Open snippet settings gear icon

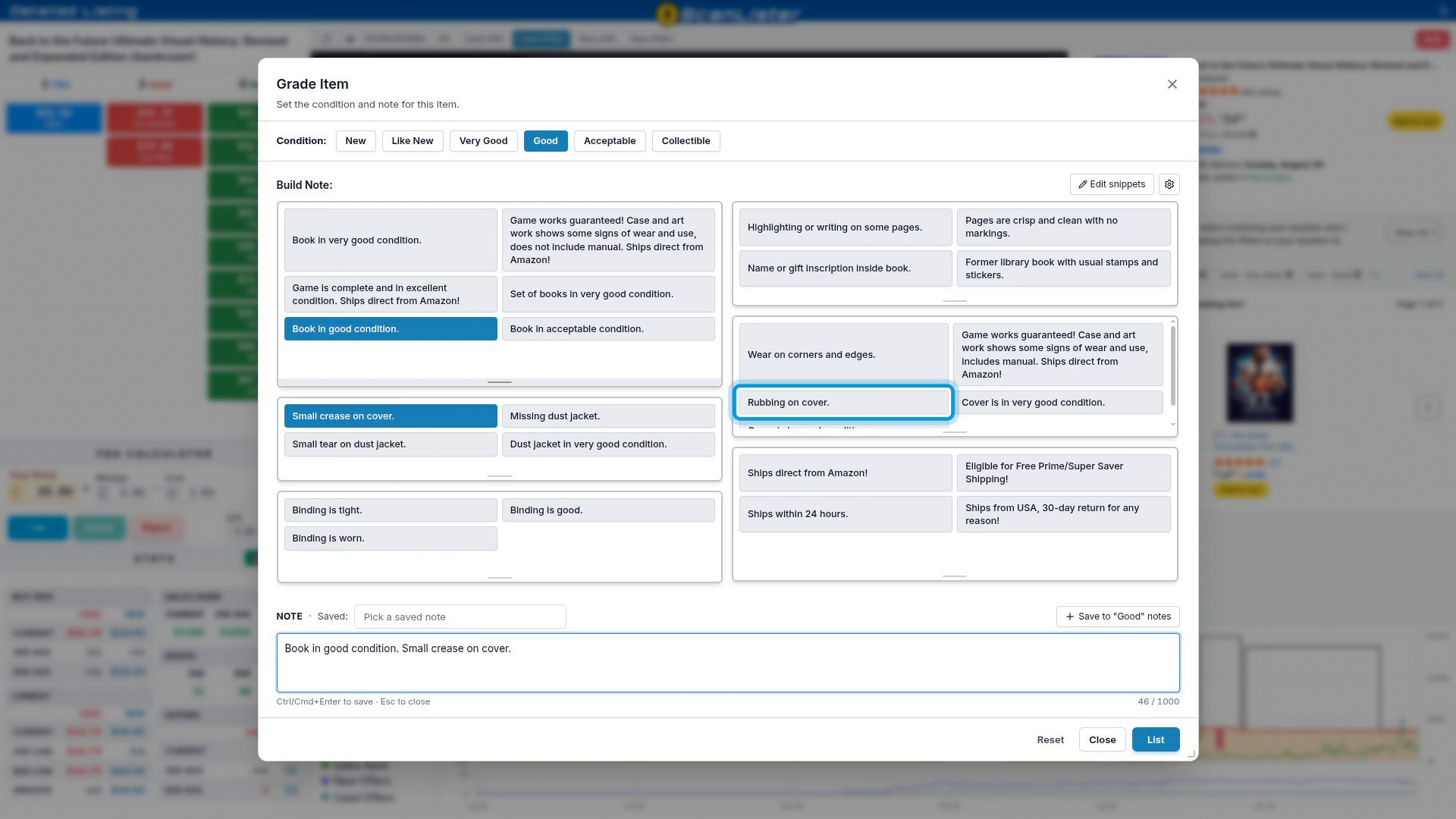point(1169,184)
